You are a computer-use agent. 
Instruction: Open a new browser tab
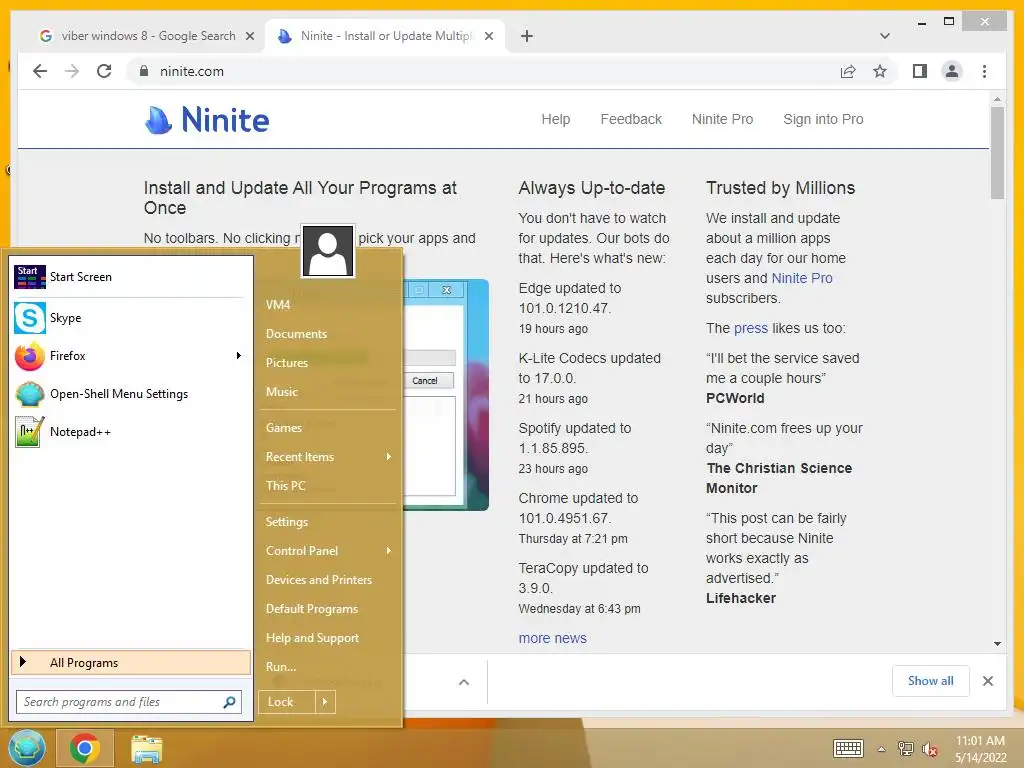click(x=526, y=36)
